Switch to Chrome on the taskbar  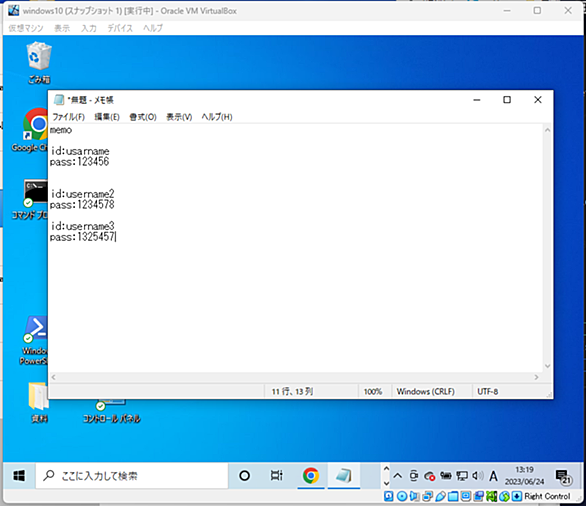coord(311,475)
